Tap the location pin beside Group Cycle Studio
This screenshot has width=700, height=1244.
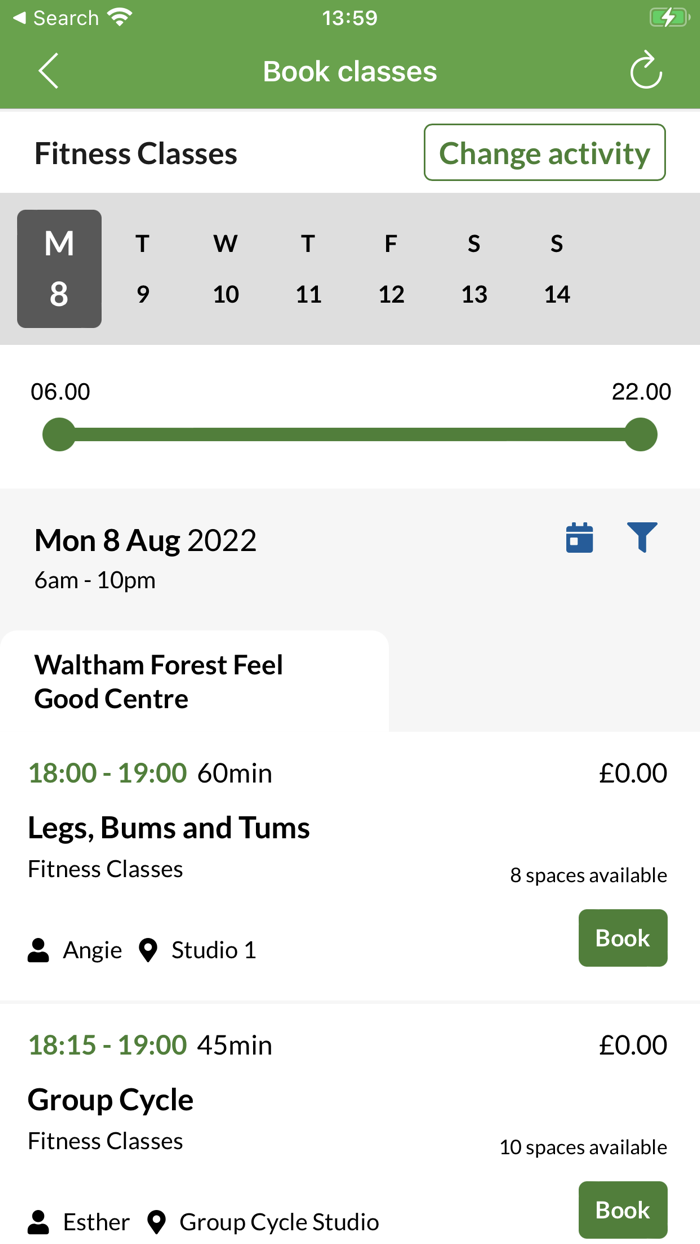pyautogui.click(x=155, y=1222)
